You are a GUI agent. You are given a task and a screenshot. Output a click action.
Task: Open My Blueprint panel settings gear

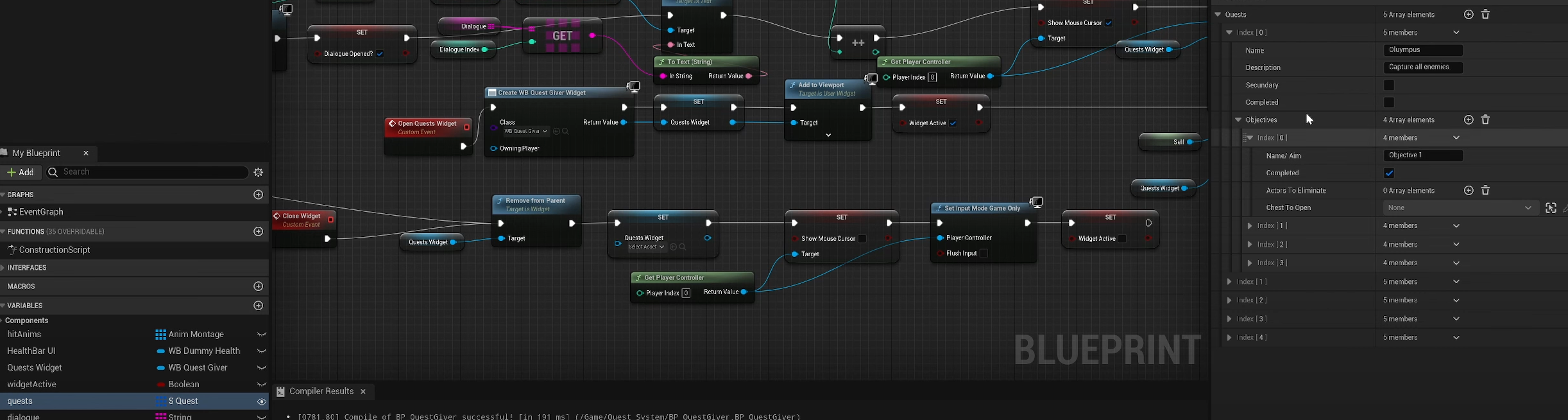click(x=259, y=172)
